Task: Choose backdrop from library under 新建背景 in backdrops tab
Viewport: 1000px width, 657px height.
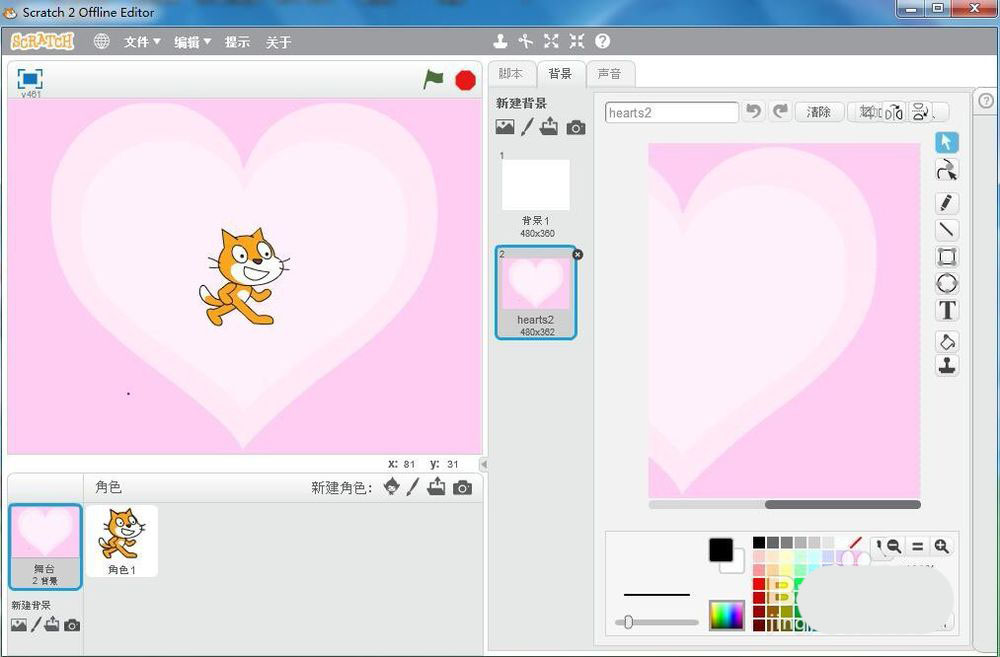Action: pyautogui.click(x=504, y=127)
